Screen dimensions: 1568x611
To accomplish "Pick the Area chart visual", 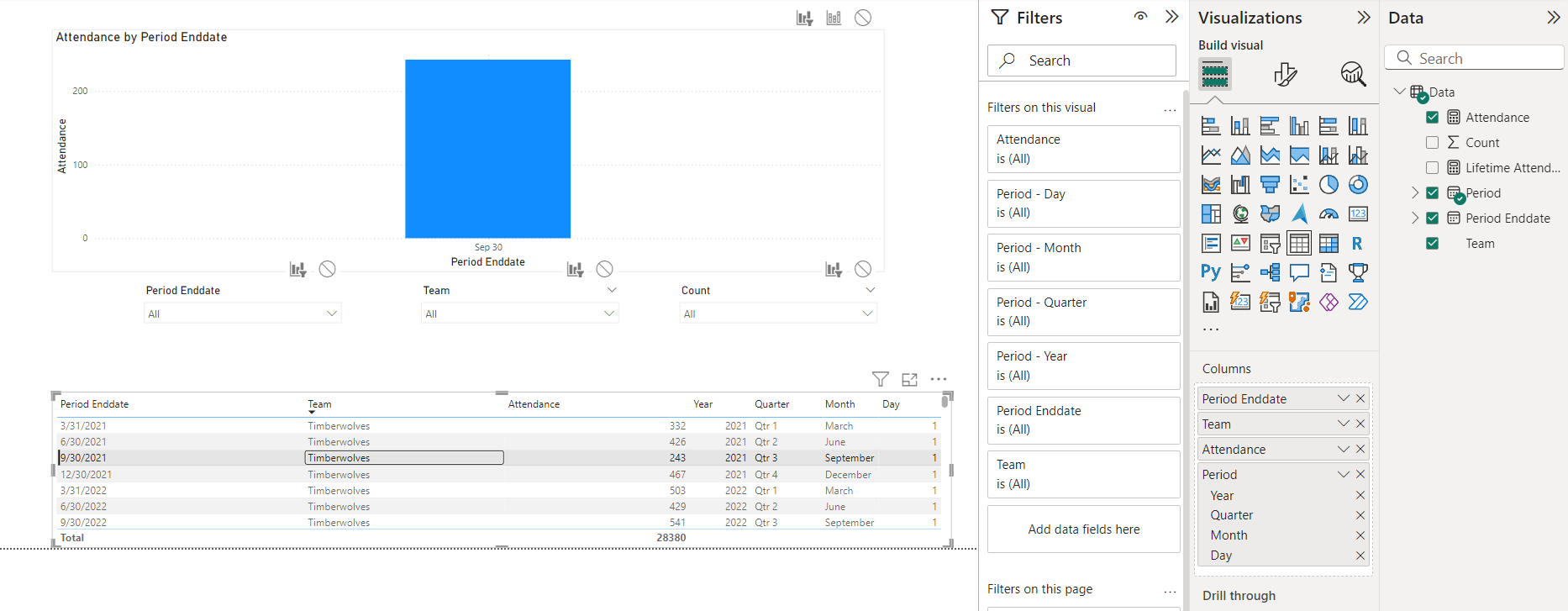I will (x=1240, y=155).
